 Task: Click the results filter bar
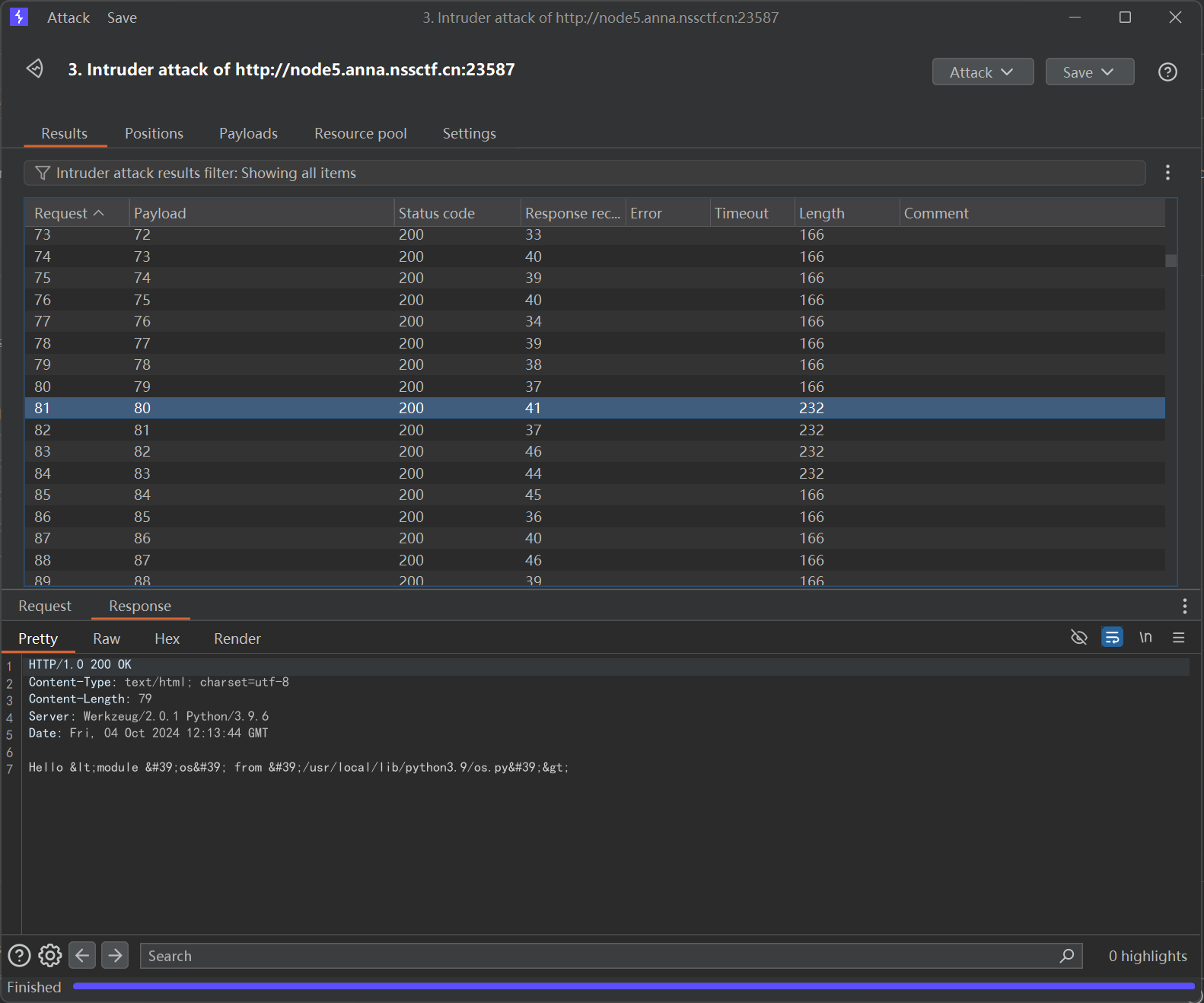584,173
